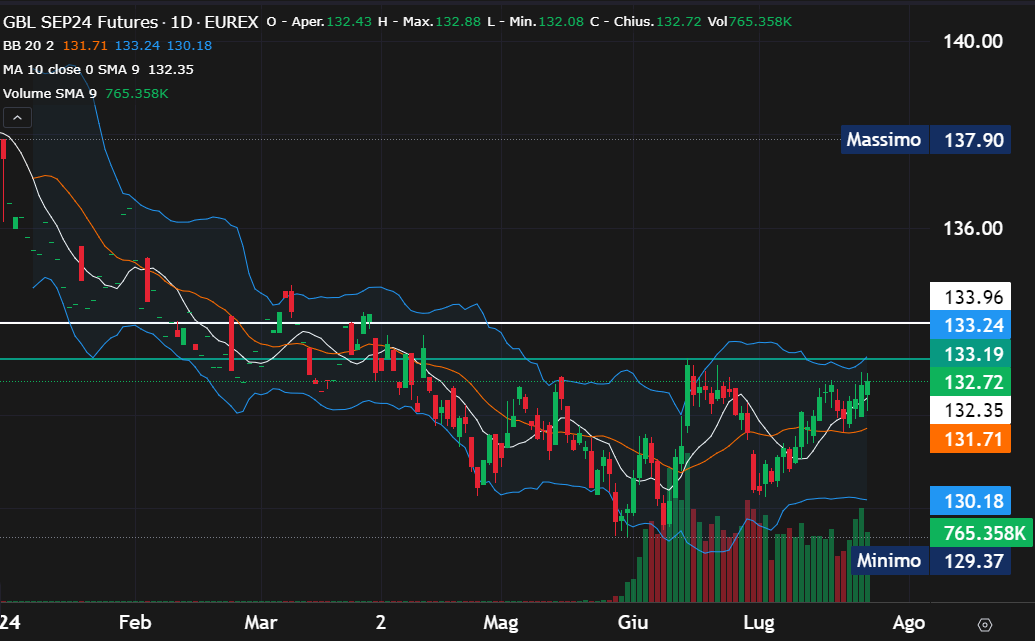This screenshot has height=641, width=1035.
Task: Select the green horizontal line at 133.19
Action: point(500,358)
